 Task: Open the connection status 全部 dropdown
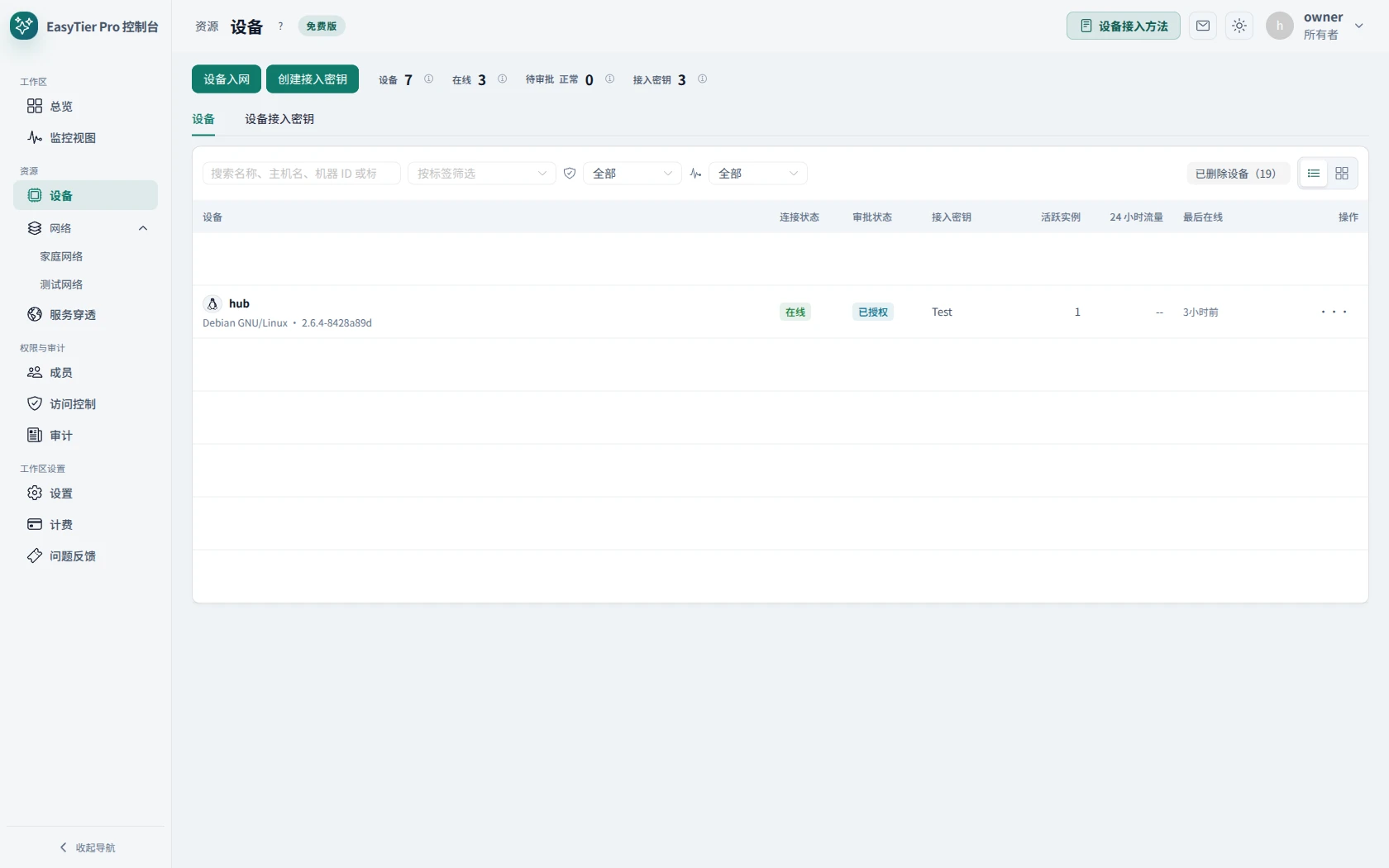(758, 174)
